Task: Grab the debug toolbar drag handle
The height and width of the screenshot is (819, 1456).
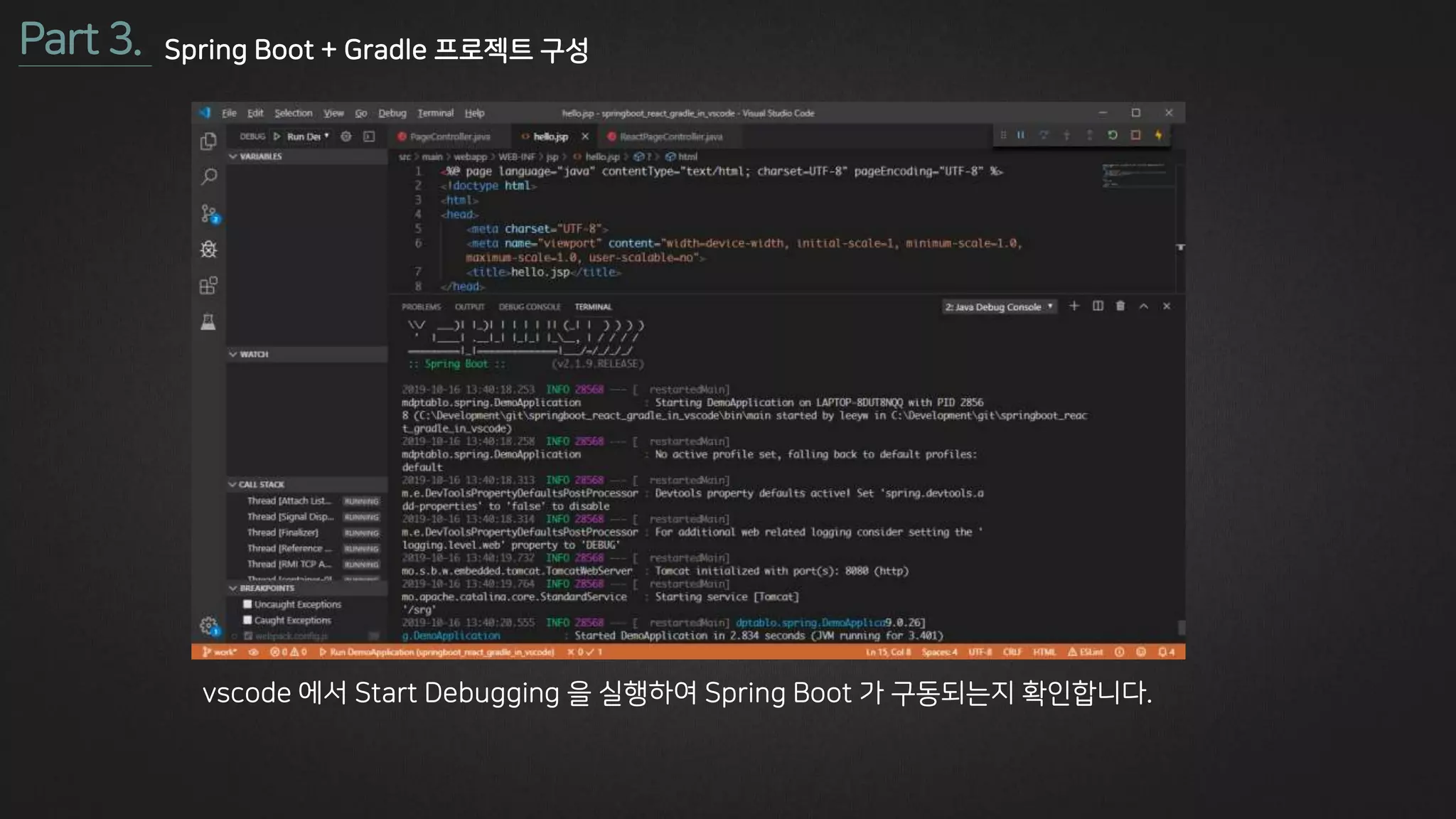Action: point(1003,135)
